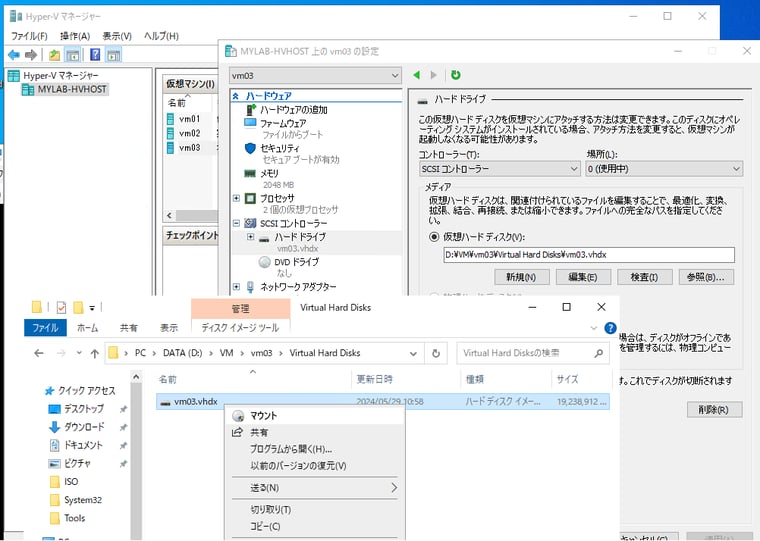
Task: Expand the ハード ドライブ node
Action: [251, 237]
